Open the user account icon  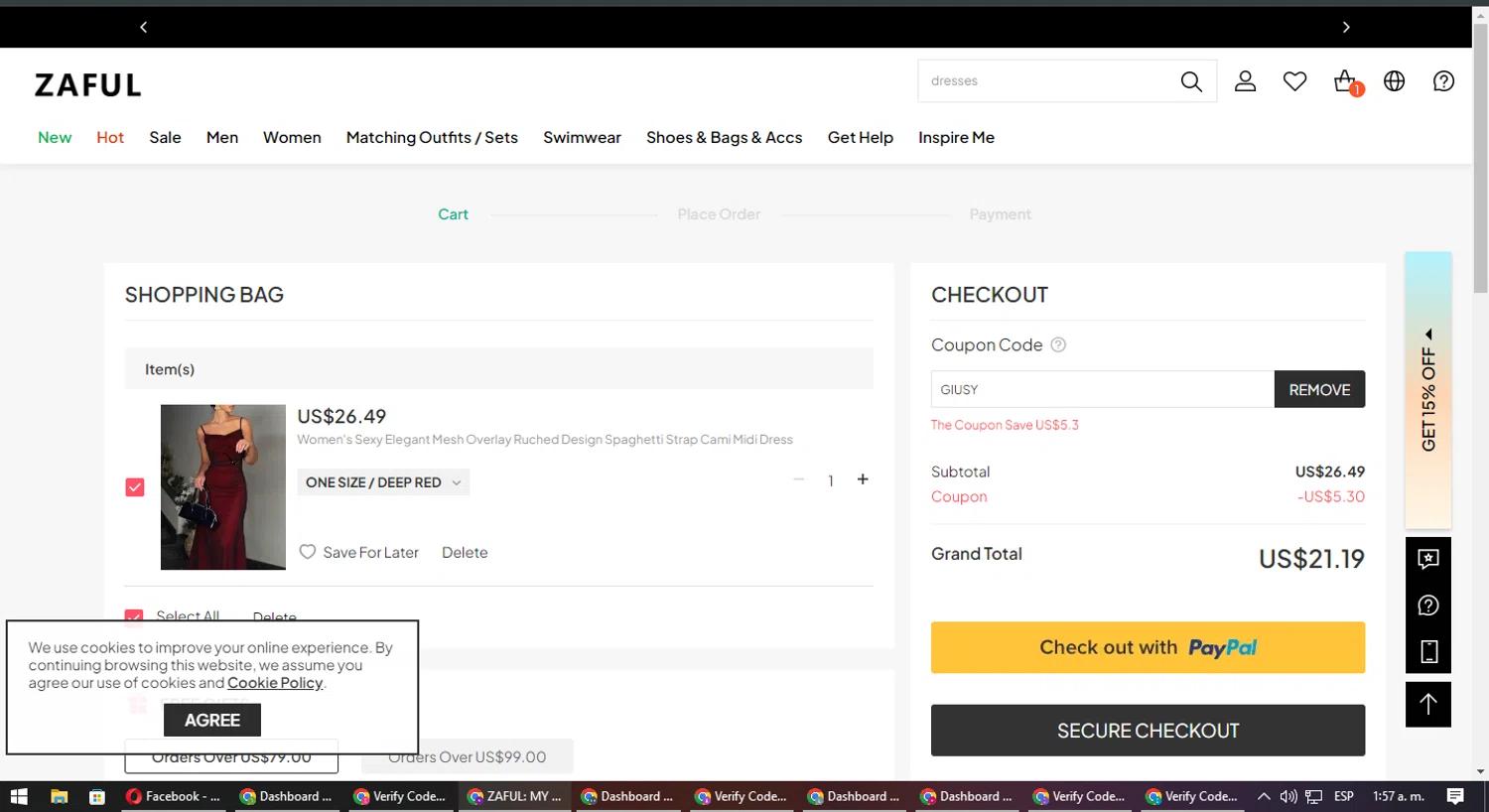[1245, 81]
